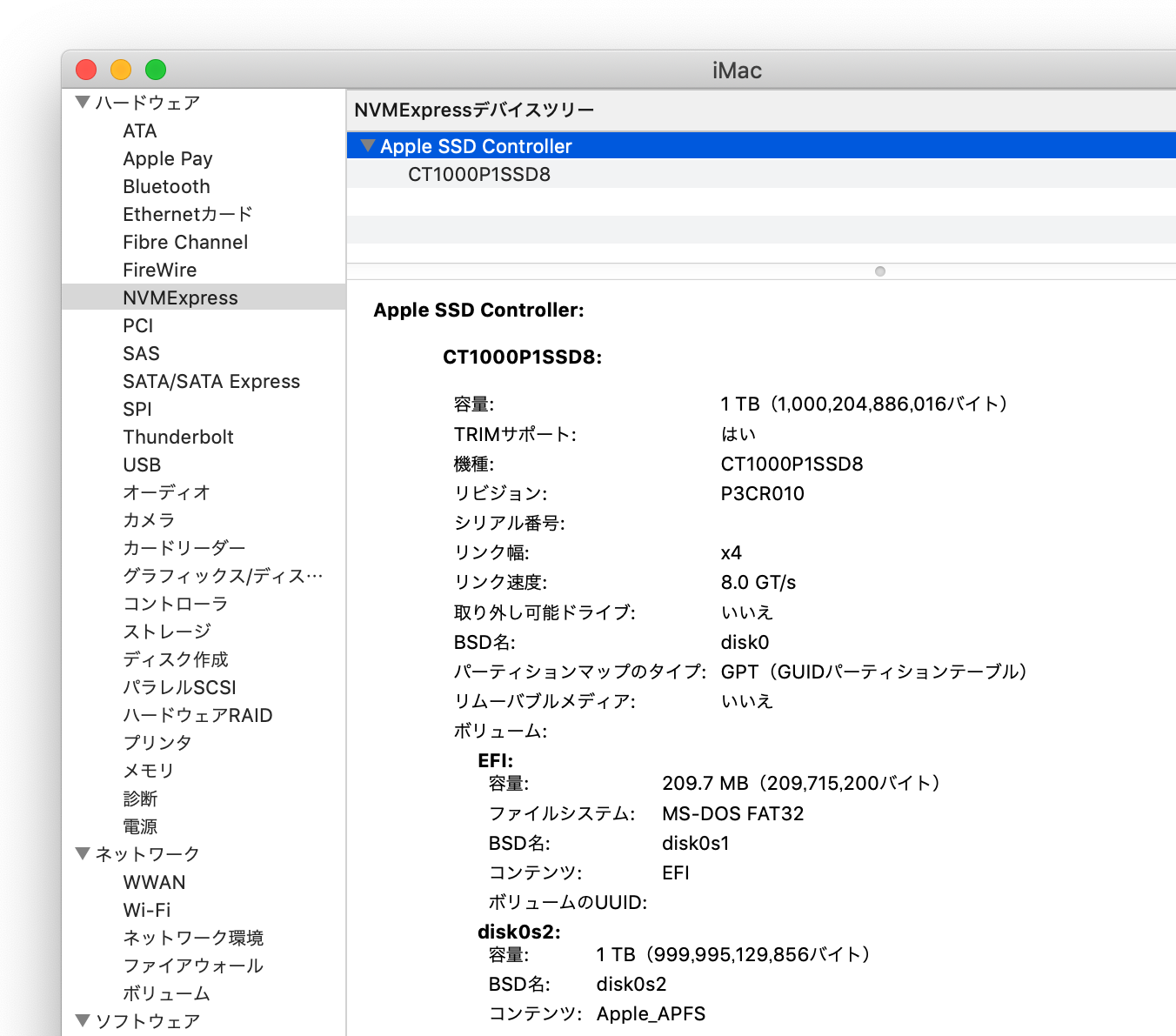Show Wi-Fi network information

pyautogui.click(x=147, y=910)
